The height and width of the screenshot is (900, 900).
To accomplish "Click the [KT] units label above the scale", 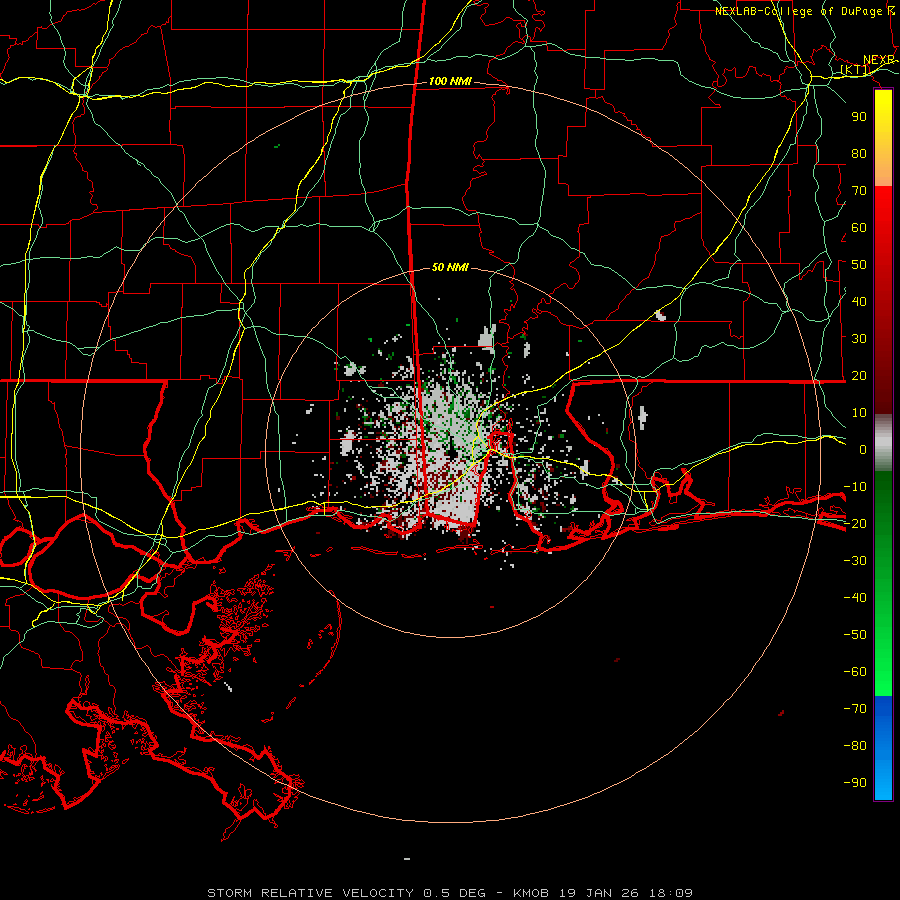I will [x=855, y=69].
